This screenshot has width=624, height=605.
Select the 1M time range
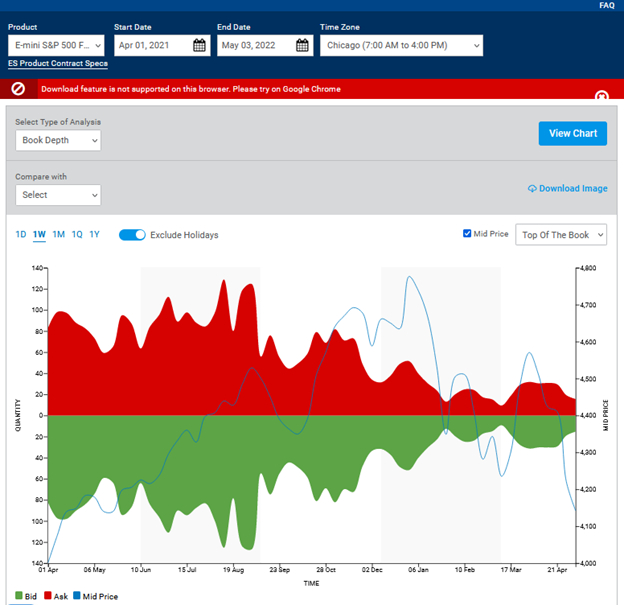(58, 235)
